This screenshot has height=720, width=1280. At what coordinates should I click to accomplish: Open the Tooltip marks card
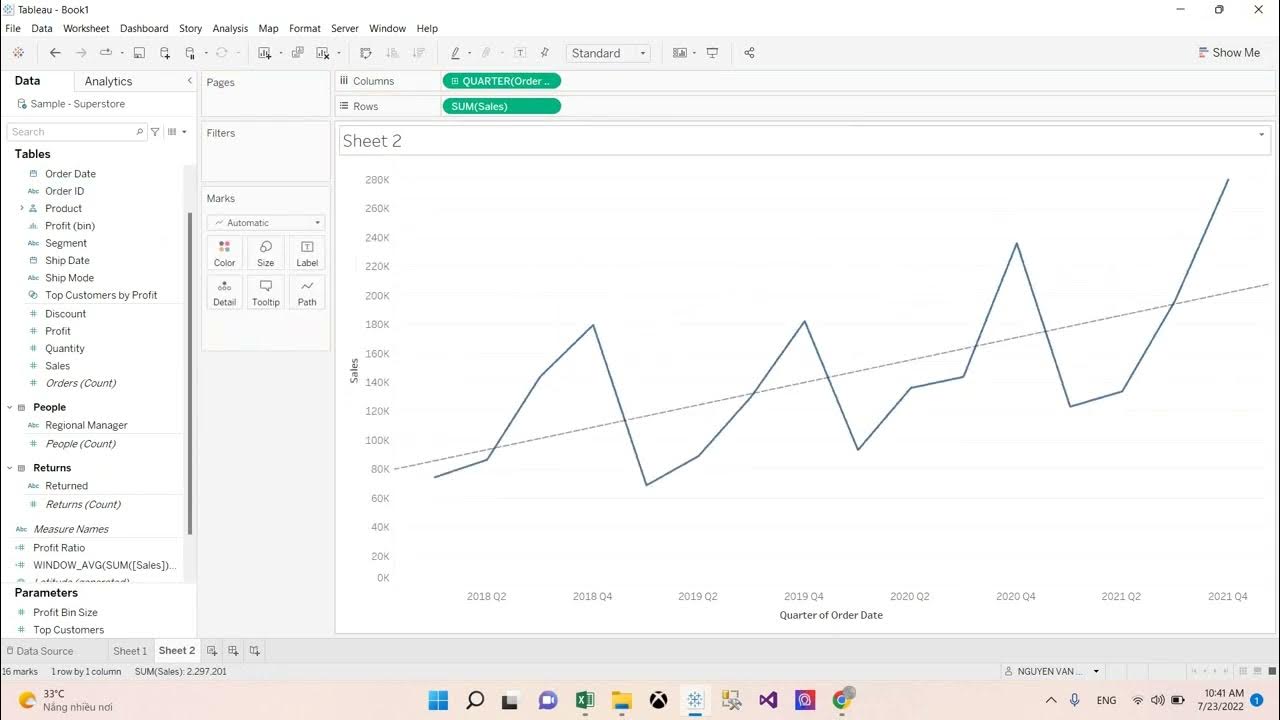[265, 292]
